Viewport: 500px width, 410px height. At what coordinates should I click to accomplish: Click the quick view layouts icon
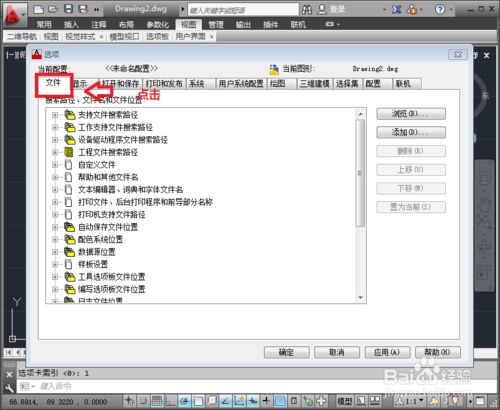360,400
